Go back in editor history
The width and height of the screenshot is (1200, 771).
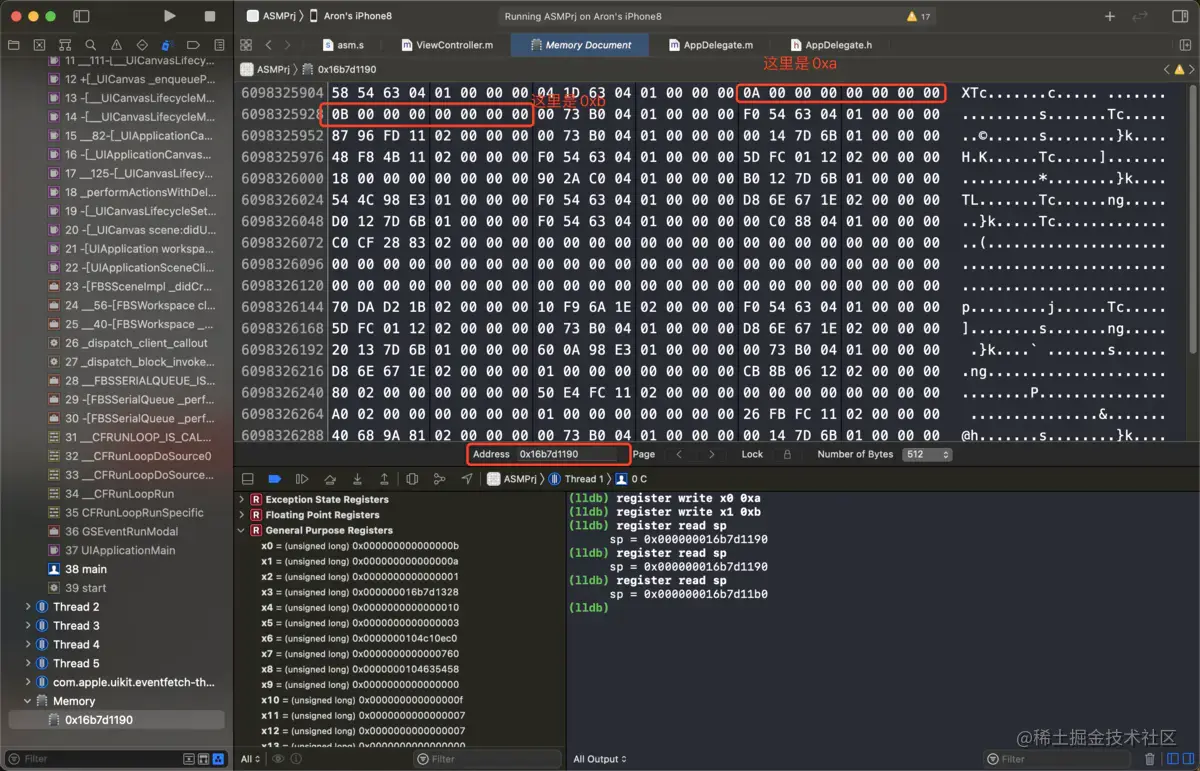268,45
